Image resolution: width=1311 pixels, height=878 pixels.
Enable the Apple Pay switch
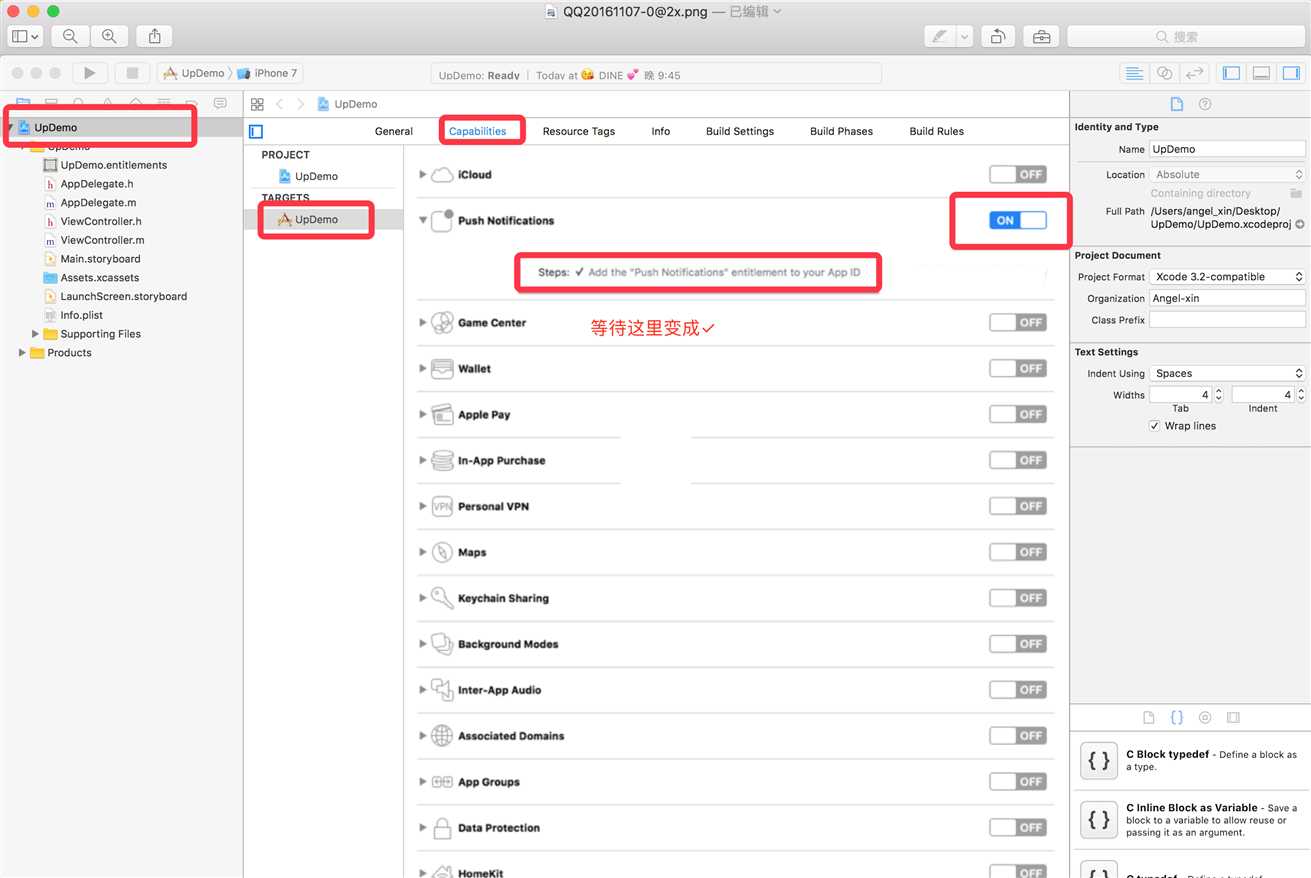[x=1018, y=414]
